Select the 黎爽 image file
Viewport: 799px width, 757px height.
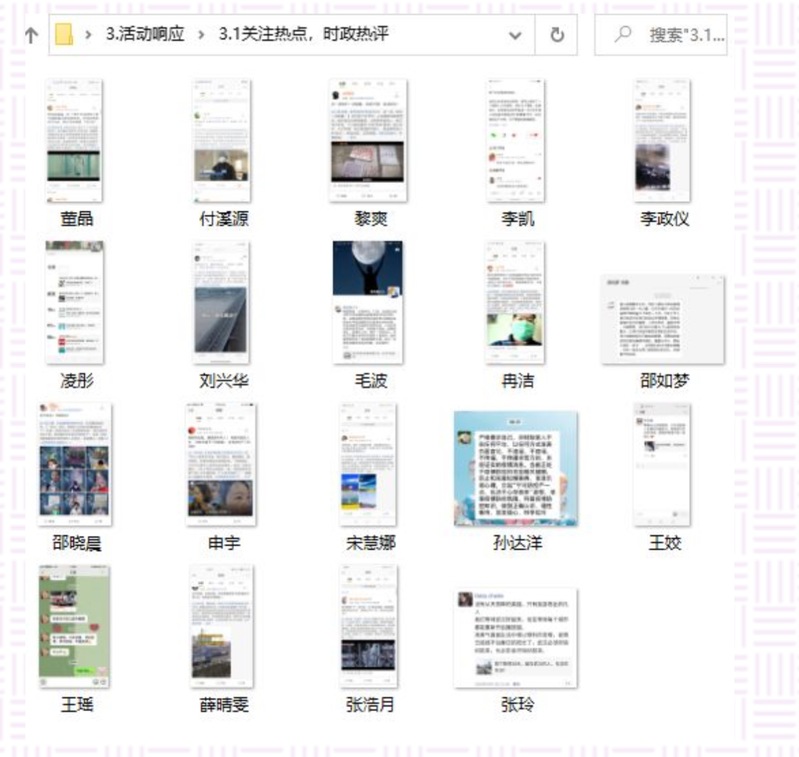coord(368,141)
